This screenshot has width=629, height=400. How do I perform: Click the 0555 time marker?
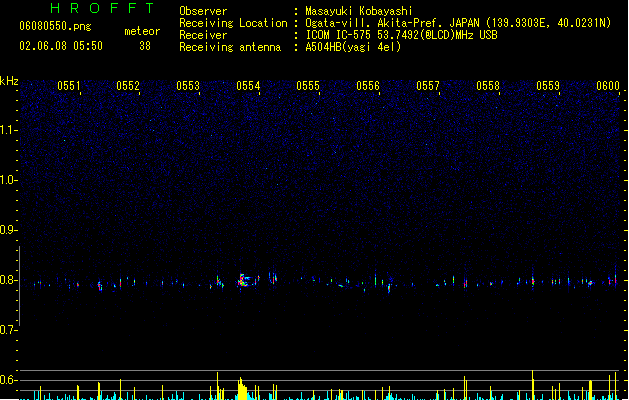coord(308,86)
